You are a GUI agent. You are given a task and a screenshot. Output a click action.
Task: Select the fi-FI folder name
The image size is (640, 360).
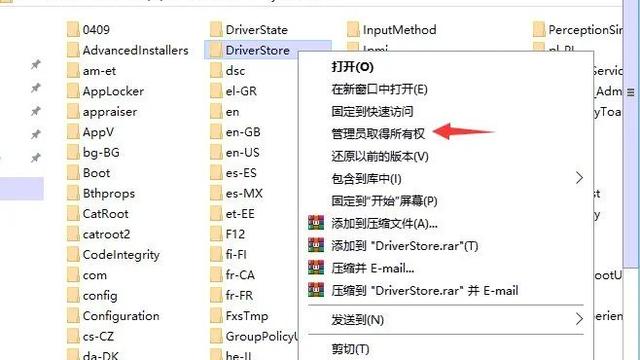pyautogui.click(x=236, y=254)
